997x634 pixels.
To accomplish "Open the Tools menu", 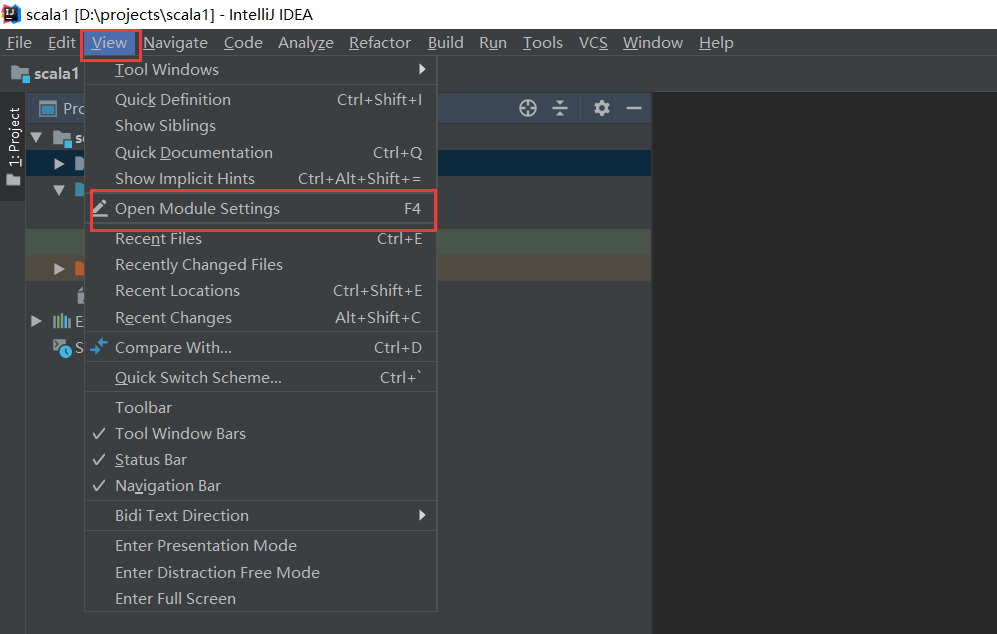I will point(542,43).
